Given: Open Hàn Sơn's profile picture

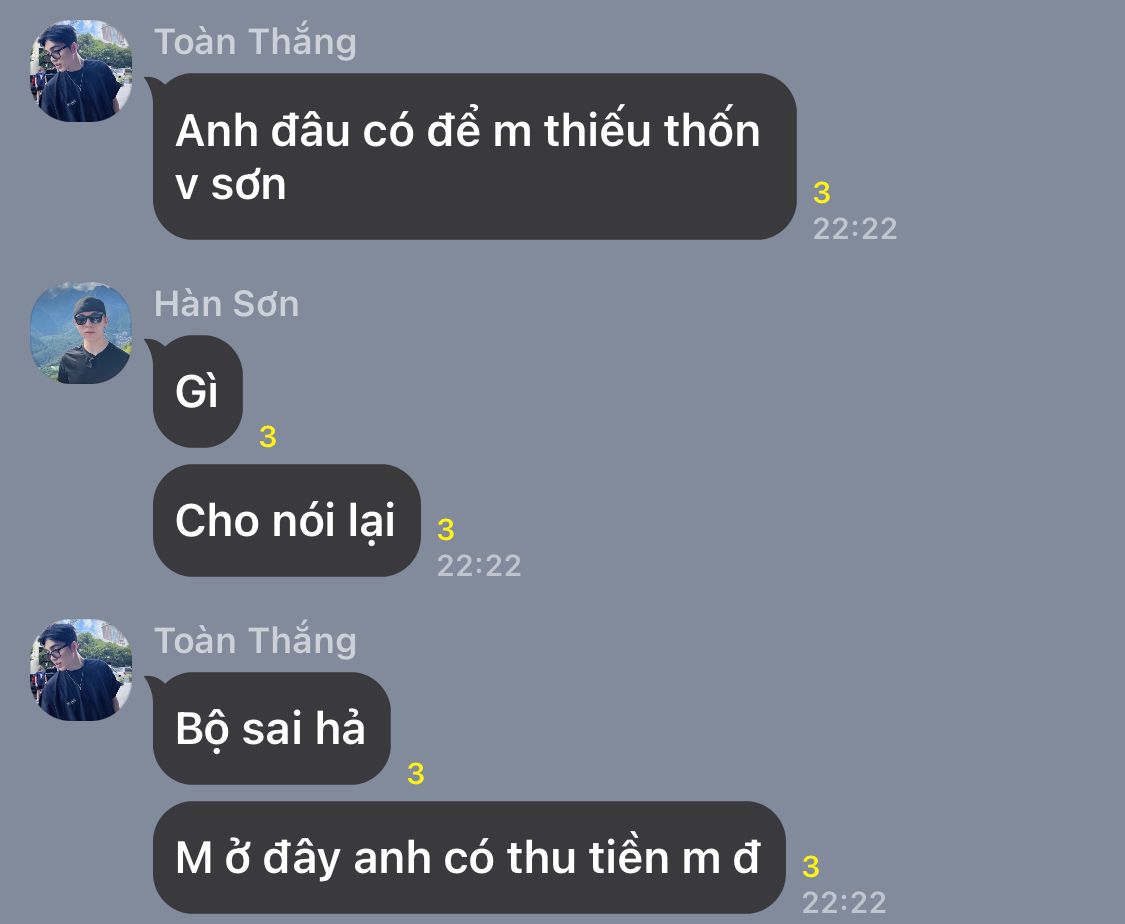Looking at the screenshot, I should [80, 333].
